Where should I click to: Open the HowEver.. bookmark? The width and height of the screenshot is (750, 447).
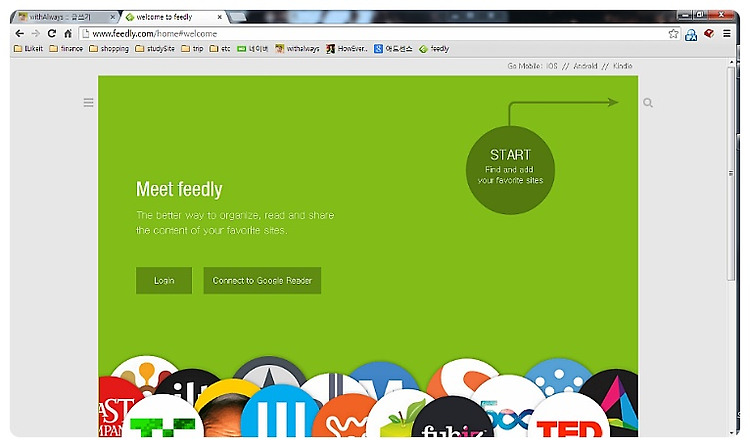pyautogui.click(x=347, y=49)
